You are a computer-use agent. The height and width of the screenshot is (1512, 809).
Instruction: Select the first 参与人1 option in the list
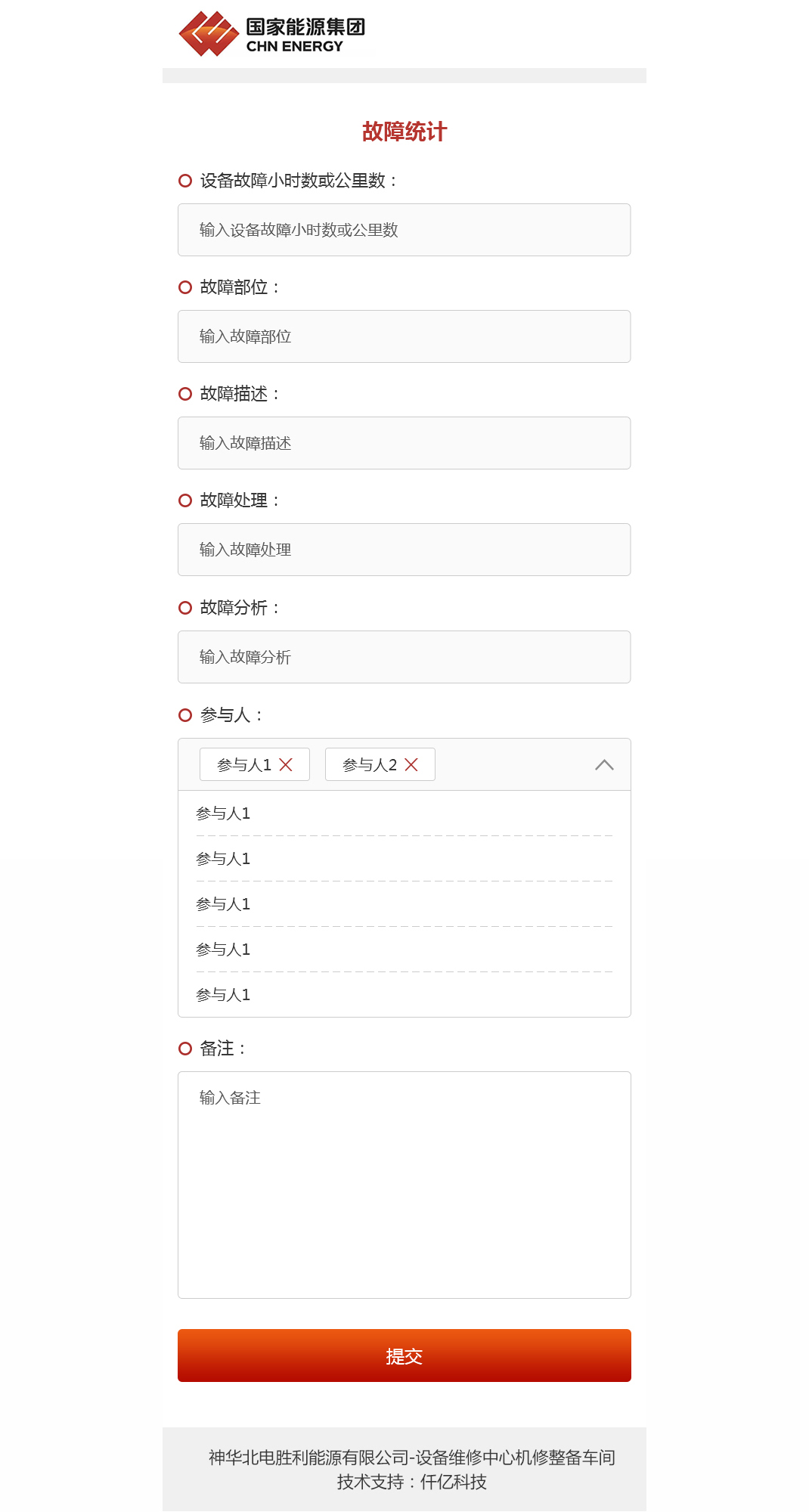click(x=223, y=813)
